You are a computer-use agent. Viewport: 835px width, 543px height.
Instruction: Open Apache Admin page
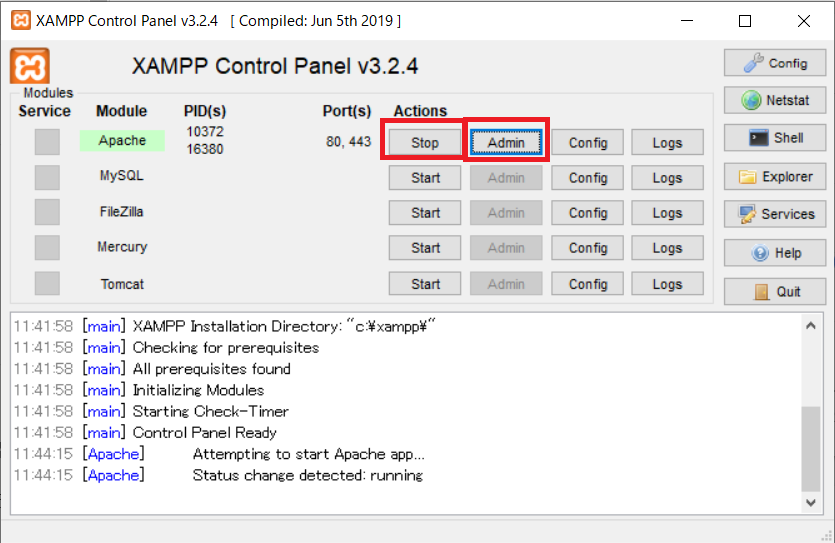click(506, 142)
